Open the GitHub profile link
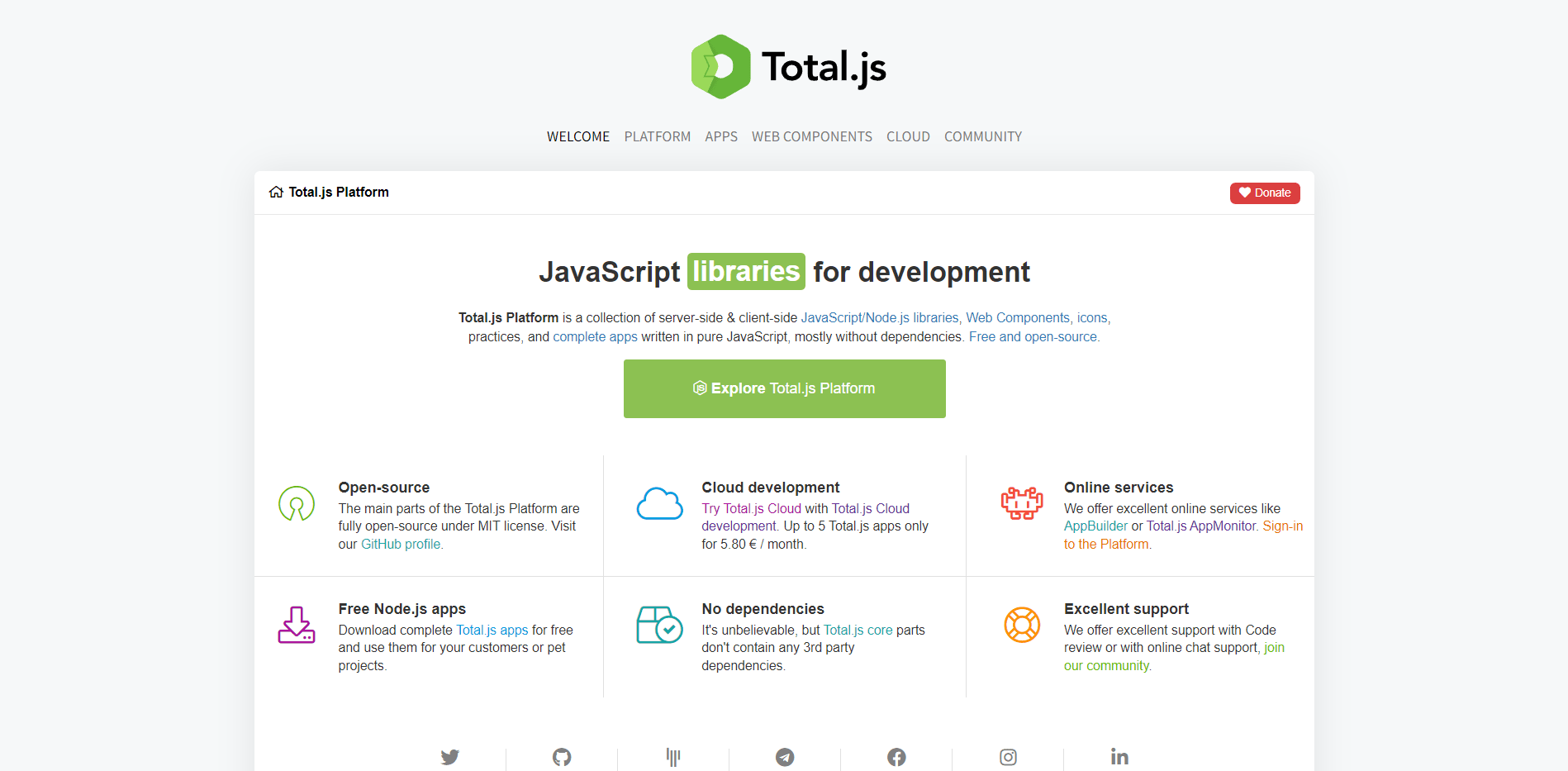 (x=401, y=544)
